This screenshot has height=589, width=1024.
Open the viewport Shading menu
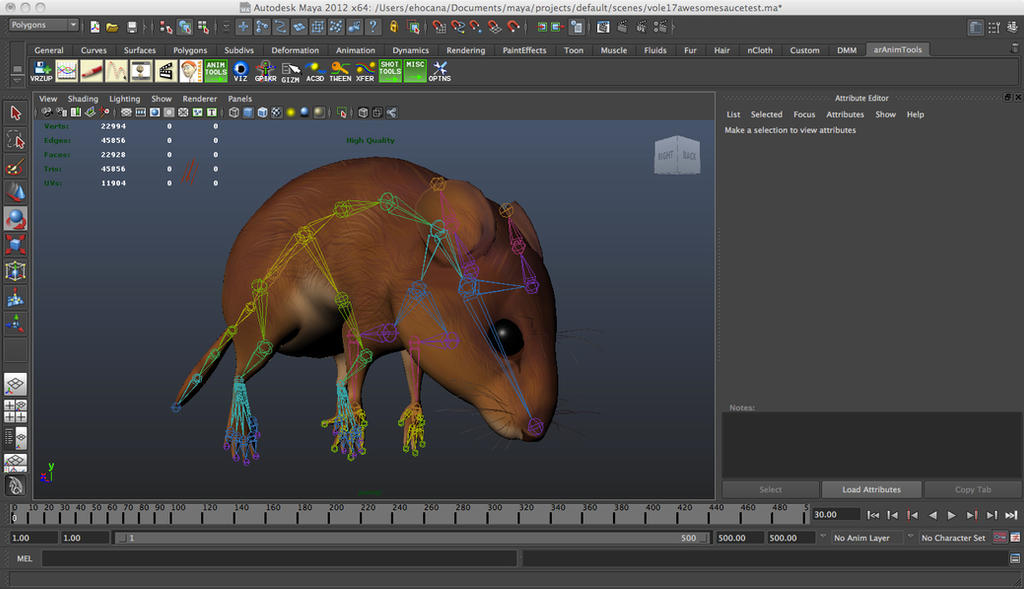tap(83, 99)
